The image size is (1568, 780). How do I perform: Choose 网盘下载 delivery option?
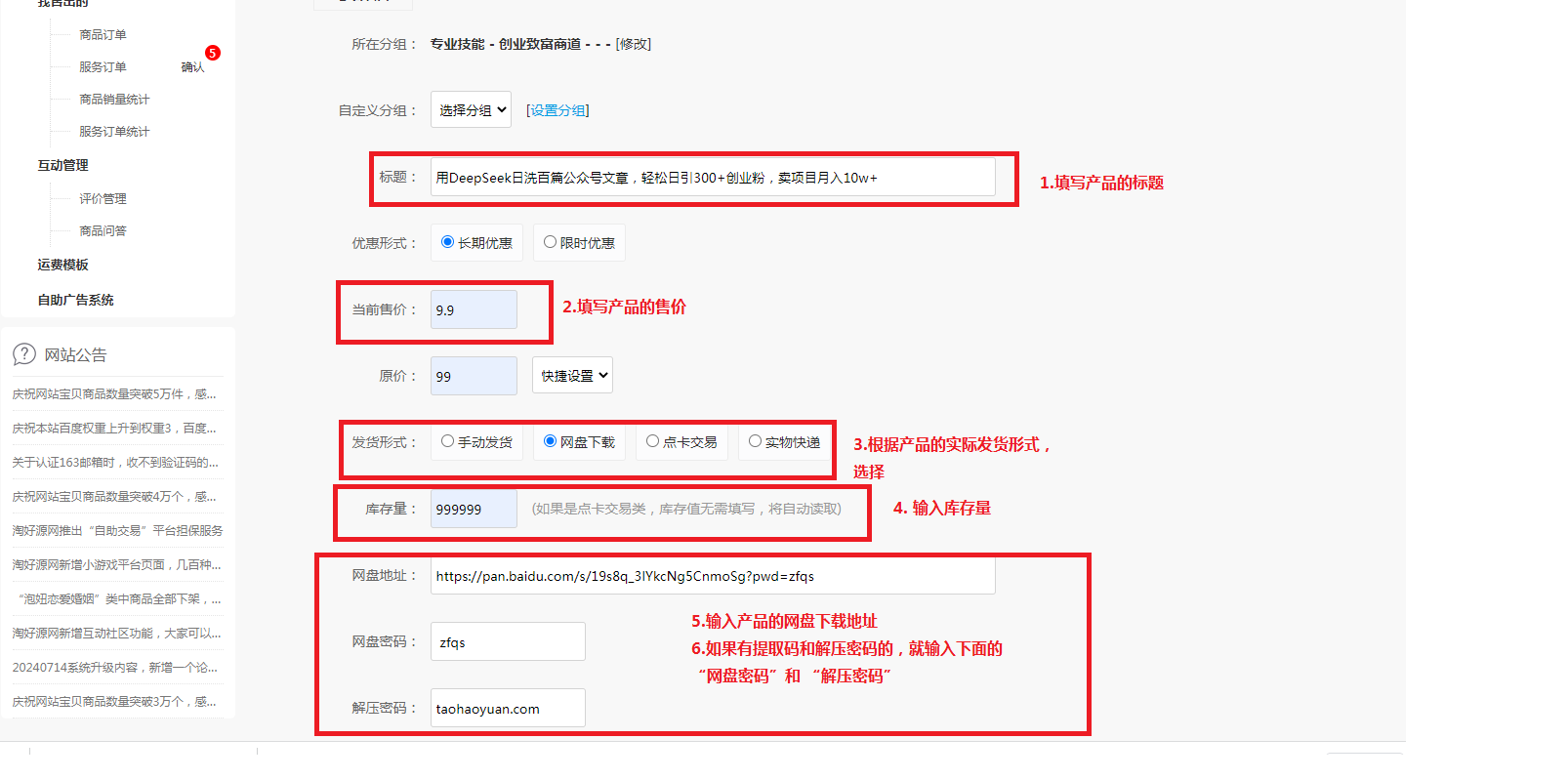pos(550,441)
